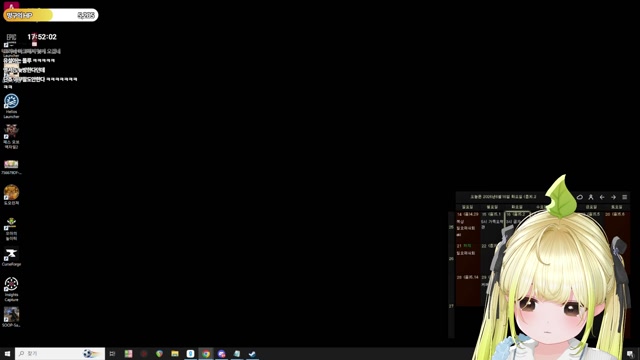This screenshot has width=640, height=360.
Task: Open the colored shield taskbar app
Action: point(159,354)
